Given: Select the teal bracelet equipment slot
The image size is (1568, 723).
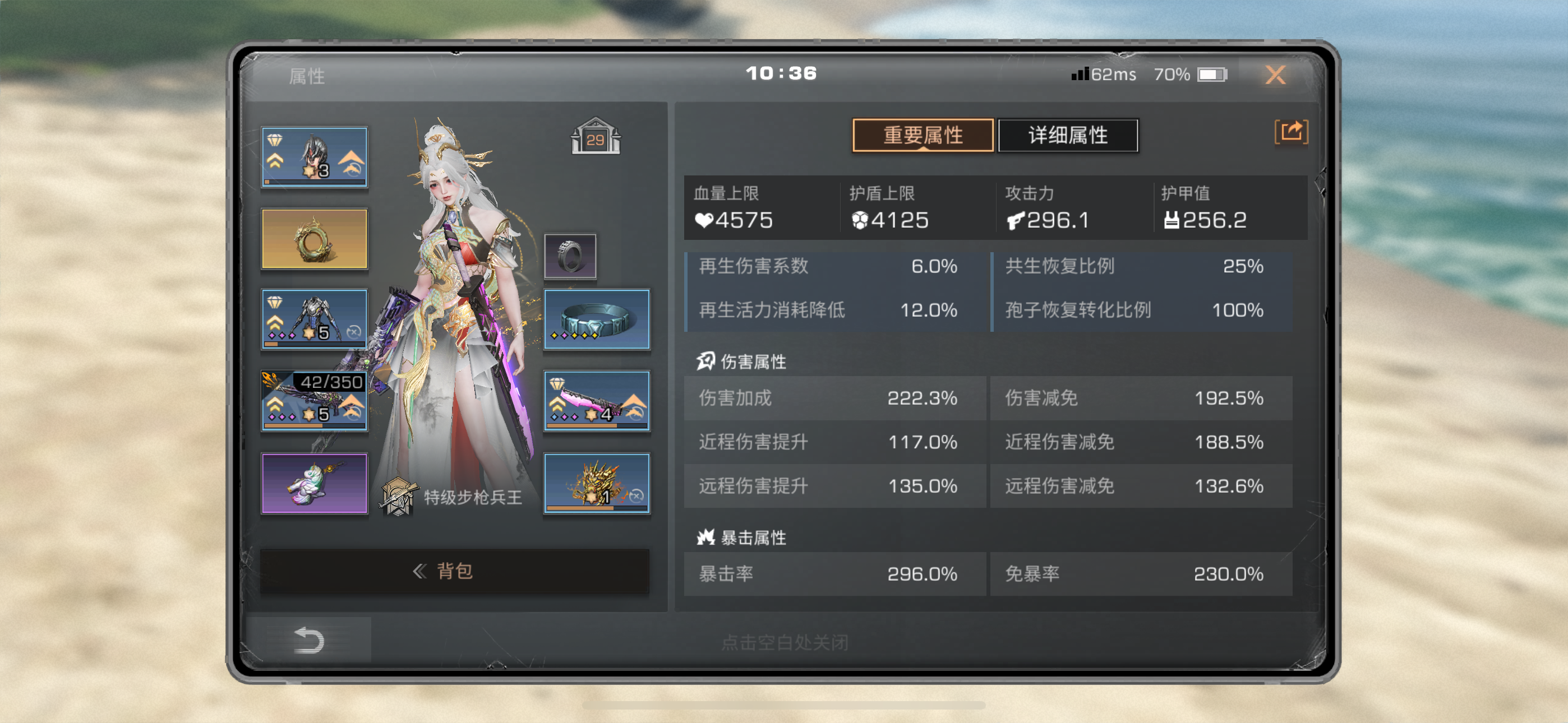Looking at the screenshot, I should [597, 319].
